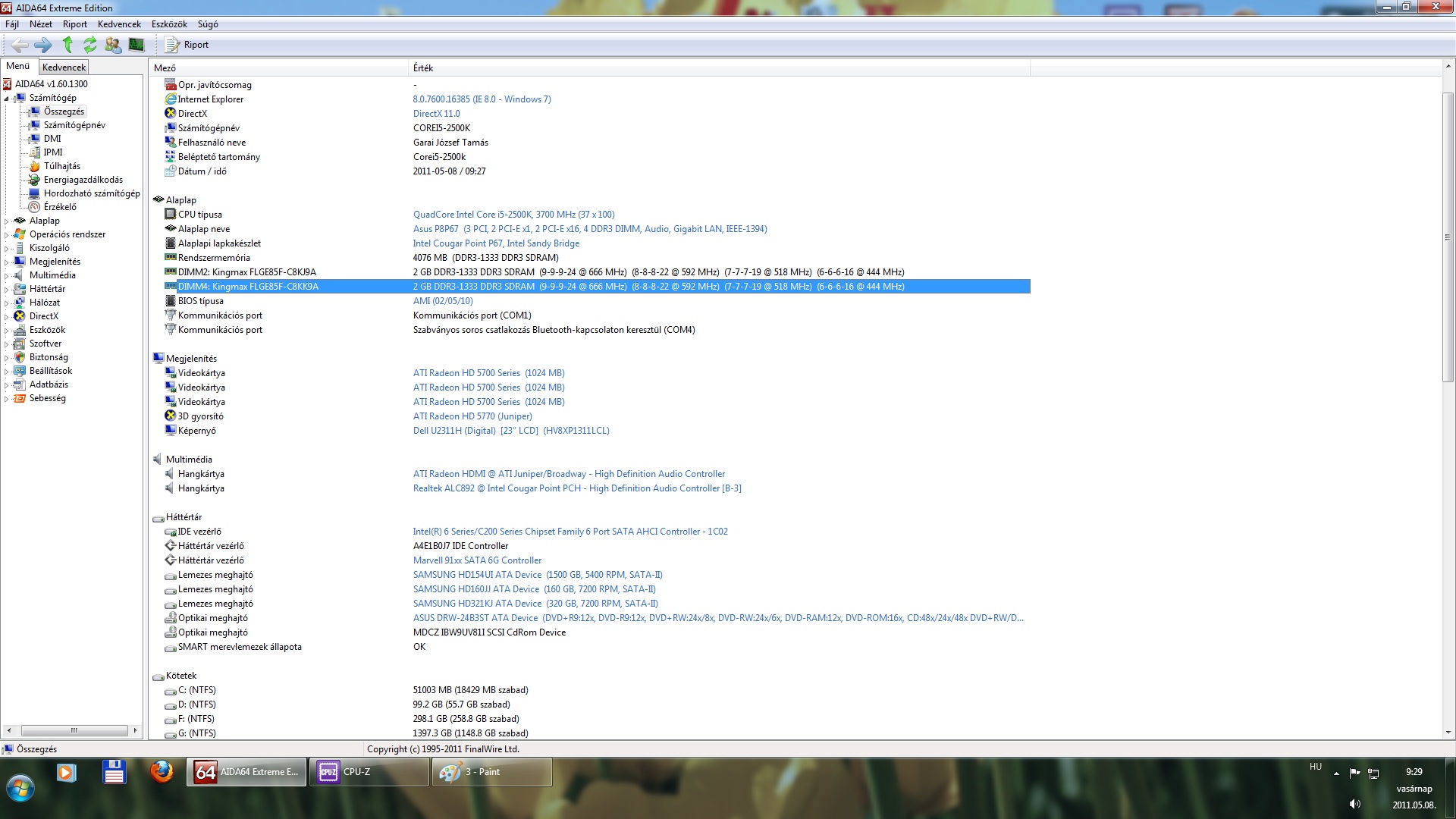Click the Refresh toolbar icon
Viewport: 1456px width, 819px height.
coord(89,45)
